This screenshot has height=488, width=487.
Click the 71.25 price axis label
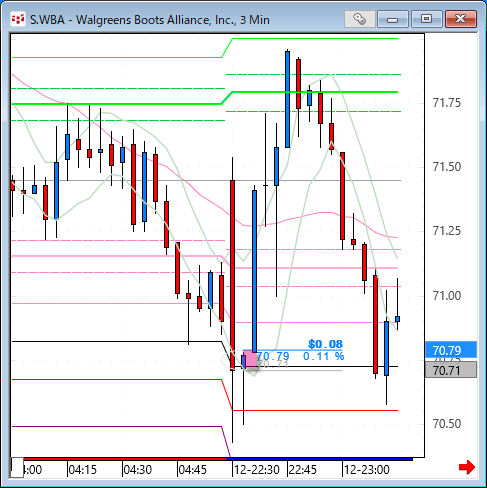pyautogui.click(x=447, y=231)
